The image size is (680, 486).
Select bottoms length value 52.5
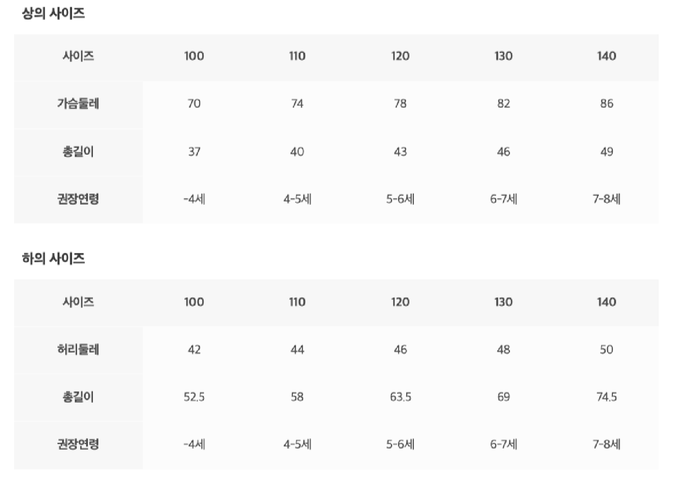(x=194, y=397)
